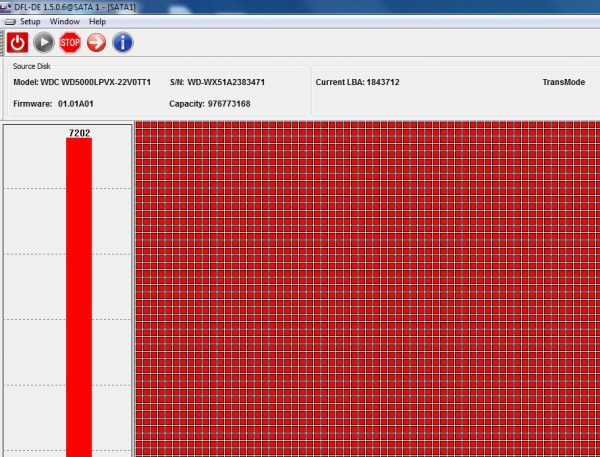This screenshot has height=457, width=600.
Task: Click the app icon in title bar
Action: (x=5, y=7)
